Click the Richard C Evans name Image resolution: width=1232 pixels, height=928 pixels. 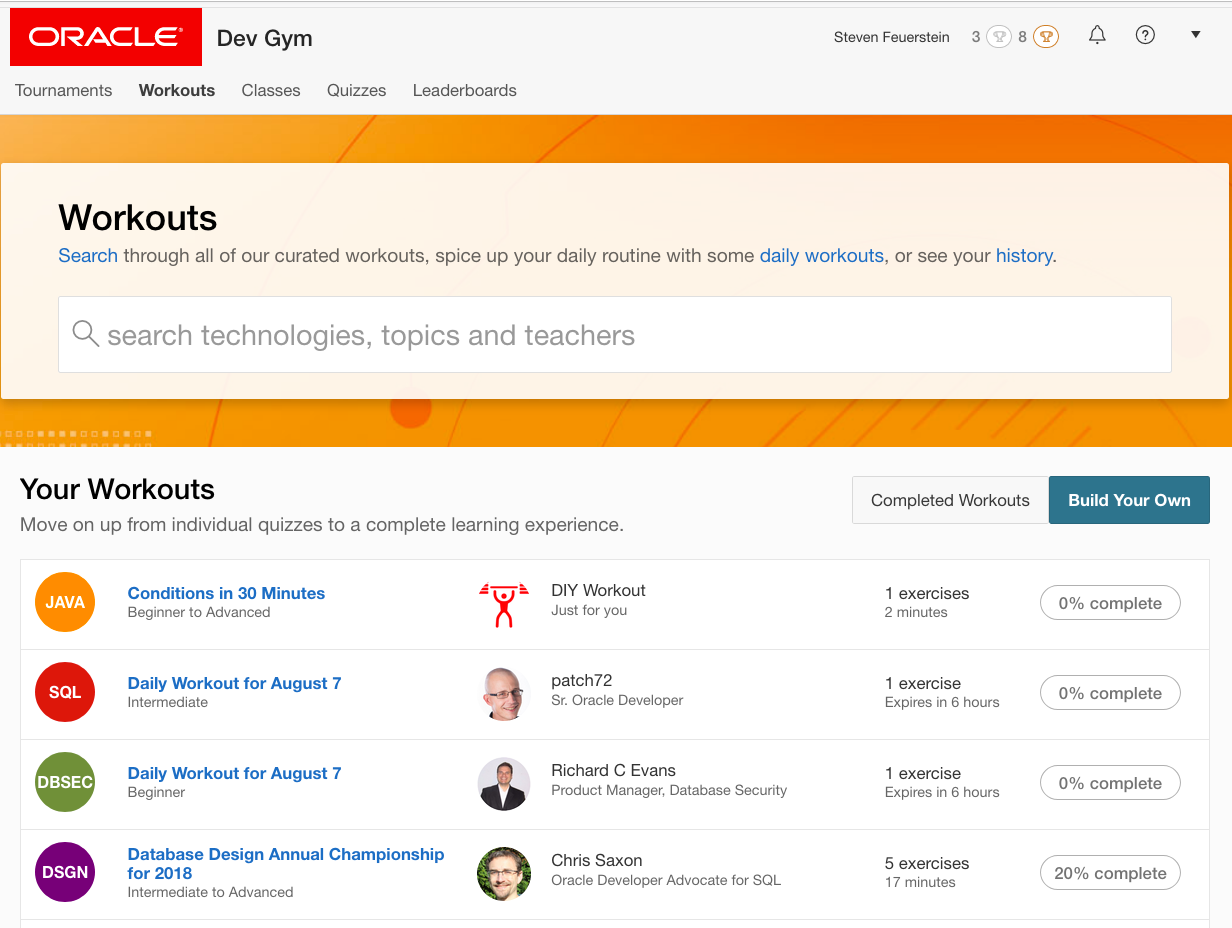pos(613,770)
